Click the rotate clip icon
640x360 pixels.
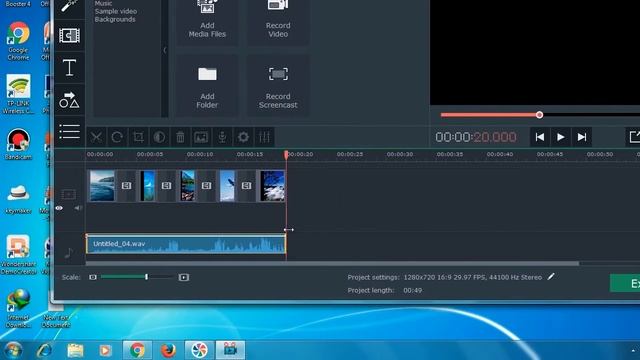click(x=117, y=137)
